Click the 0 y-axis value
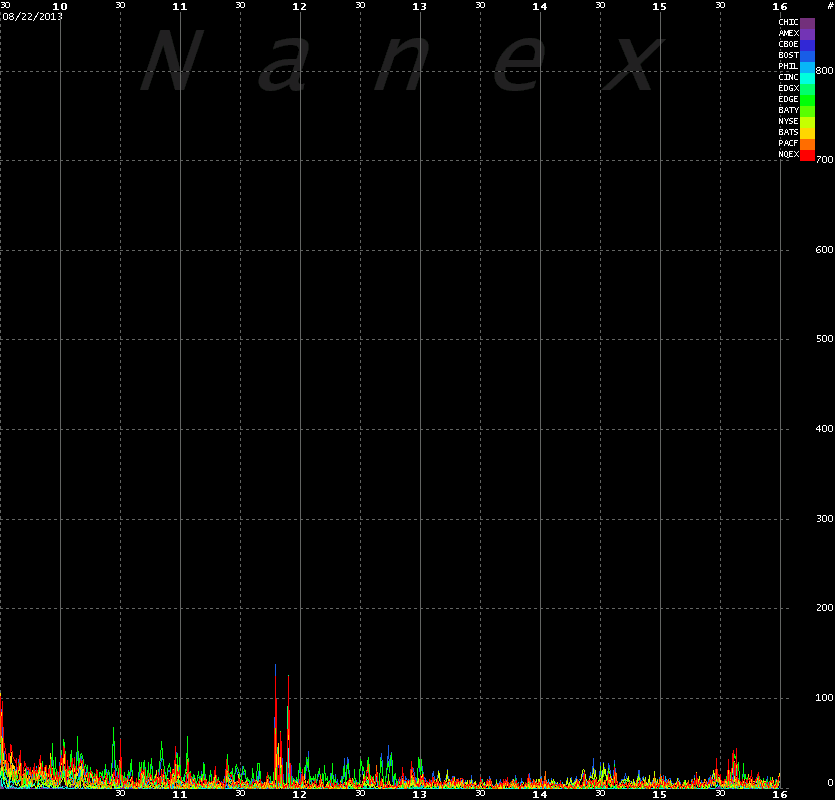 tap(830, 782)
